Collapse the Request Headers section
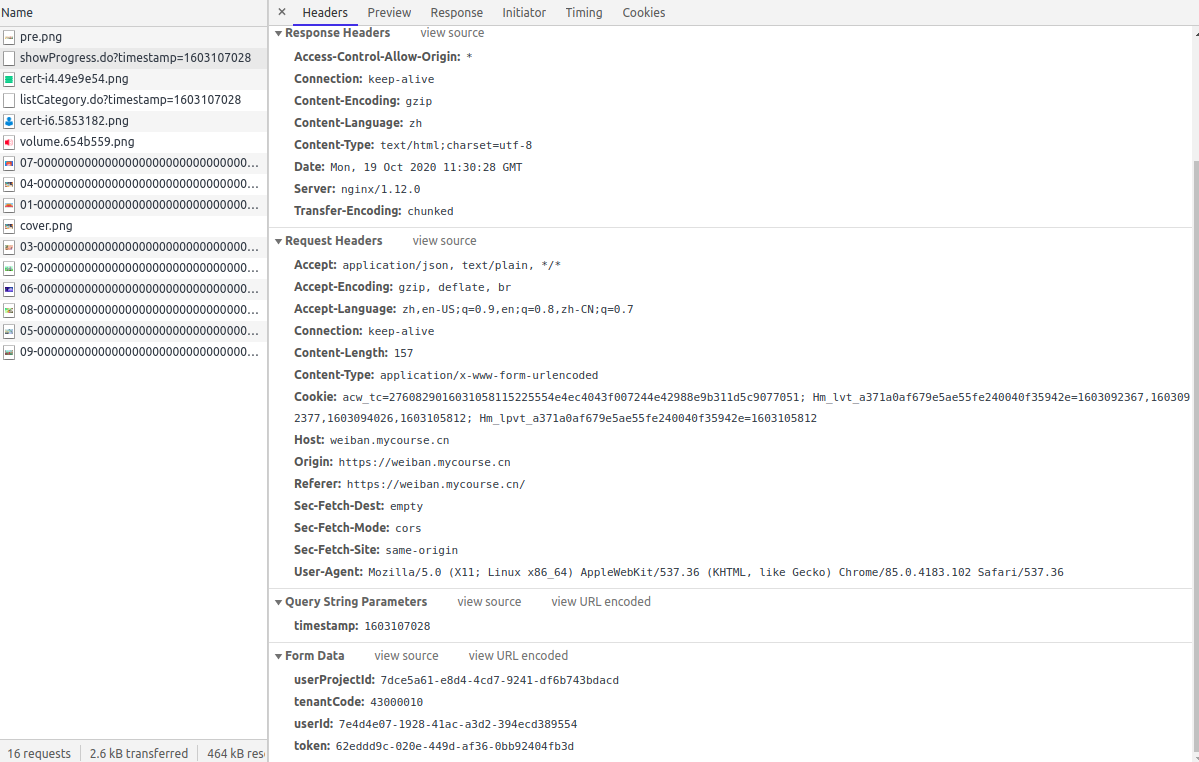Viewport: 1199px width, 762px height. coord(278,240)
